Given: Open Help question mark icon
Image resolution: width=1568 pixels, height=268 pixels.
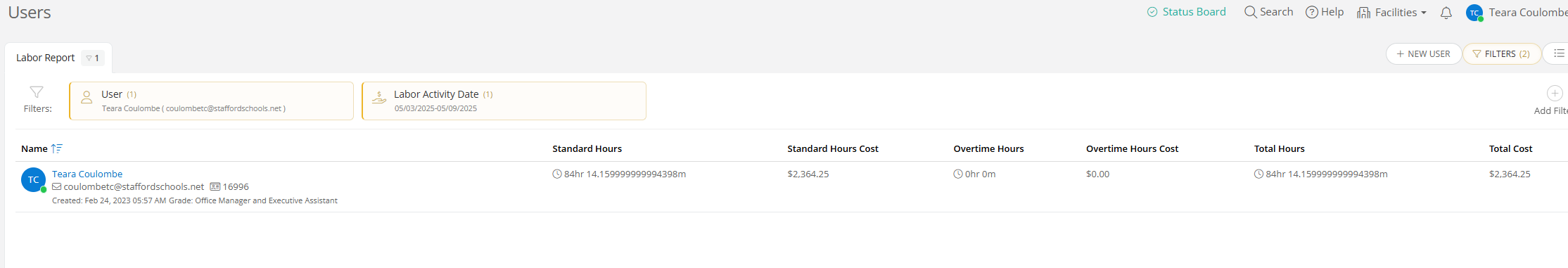Looking at the screenshot, I should click(1311, 12).
